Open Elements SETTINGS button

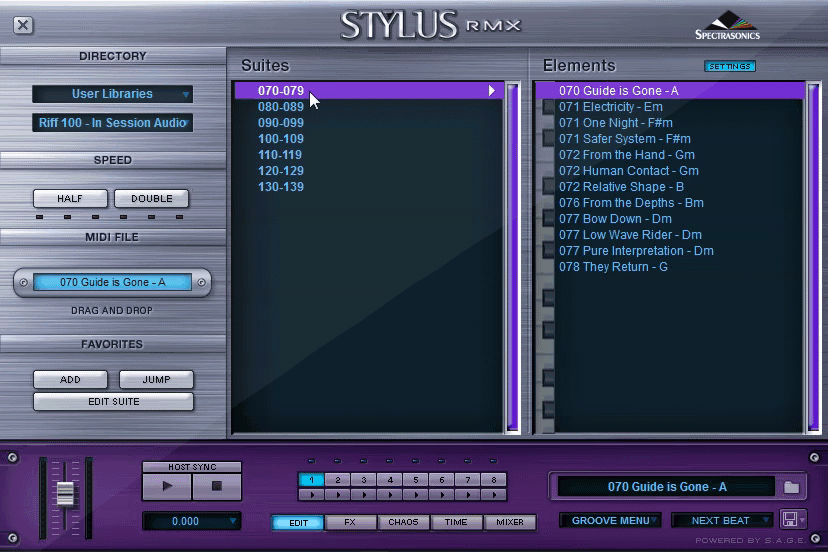[x=729, y=67]
